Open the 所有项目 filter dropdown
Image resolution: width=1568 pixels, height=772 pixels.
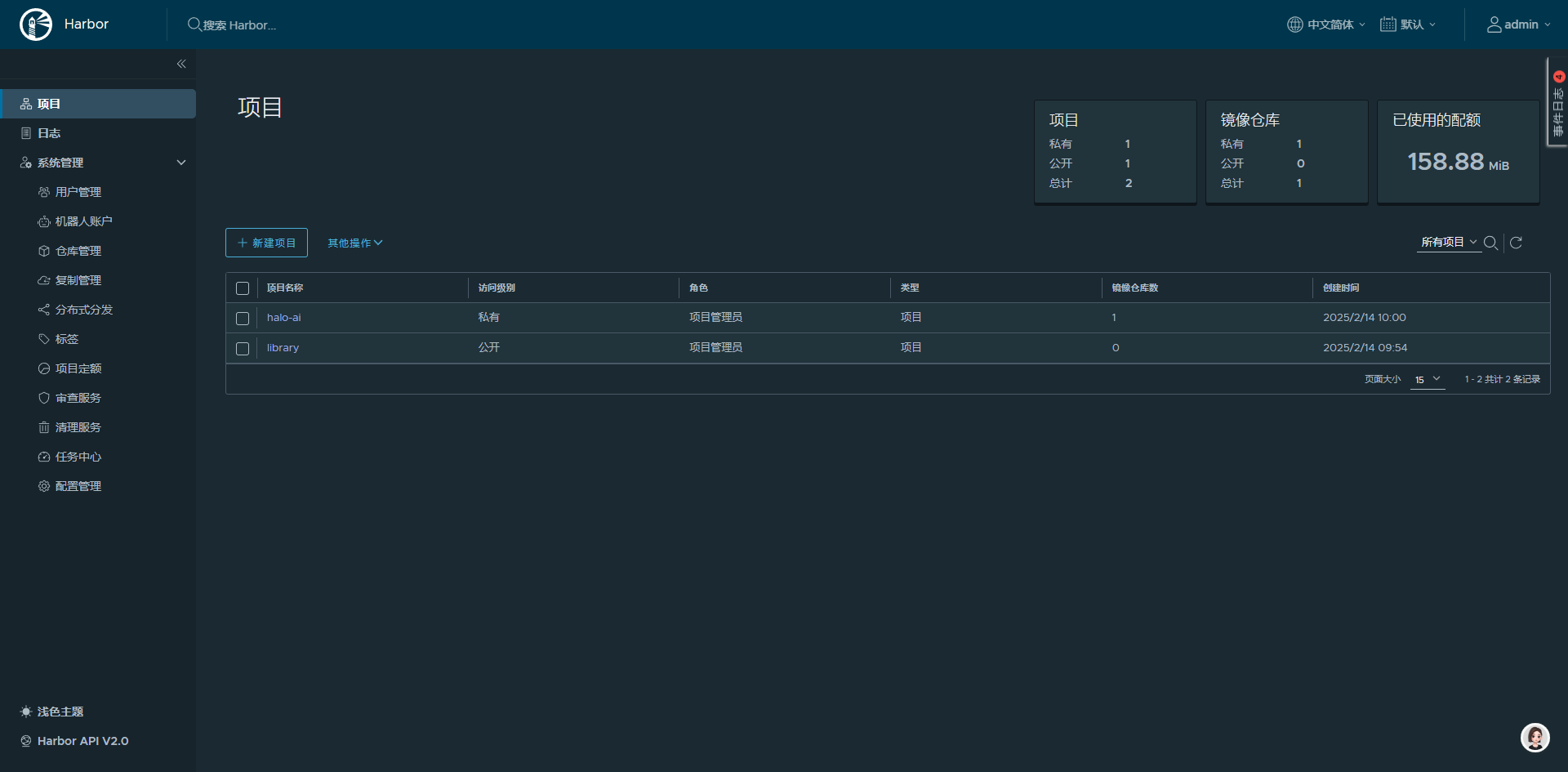1449,243
